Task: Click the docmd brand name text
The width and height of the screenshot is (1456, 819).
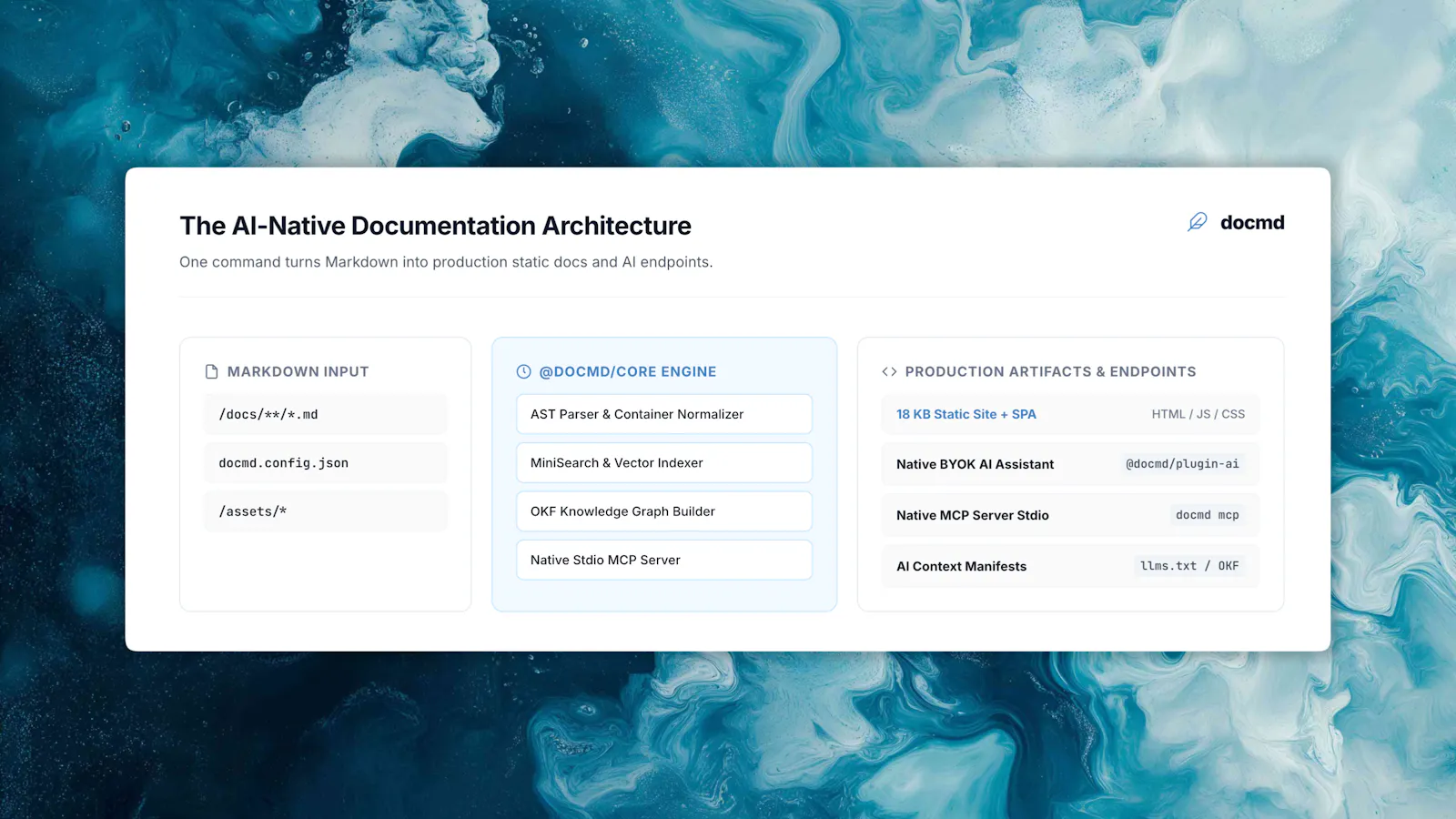Action: (x=1252, y=222)
